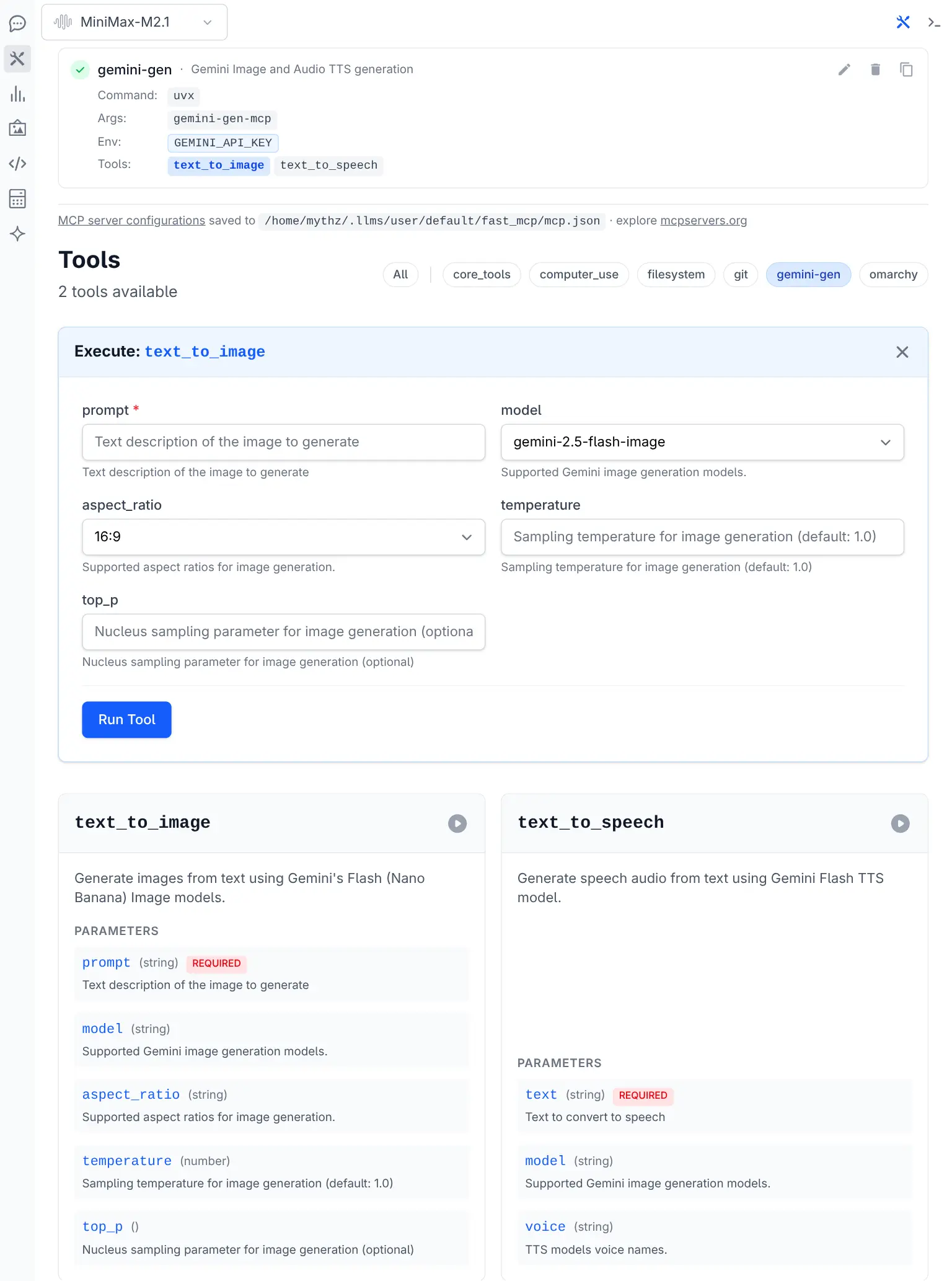Image resolution: width=952 pixels, height=1281 pixels.
Task: Open the calculator sidebar icon
Action: pos(17,199)
